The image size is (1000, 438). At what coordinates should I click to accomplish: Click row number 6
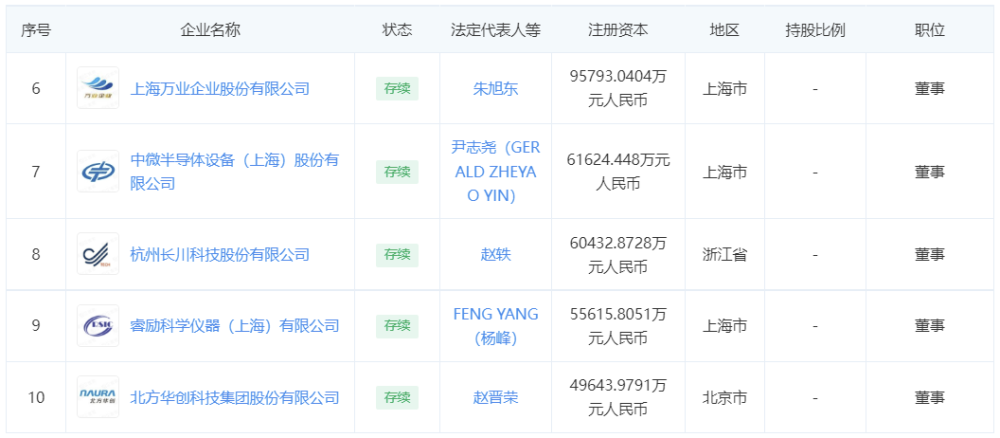click(x=36, y=89)
